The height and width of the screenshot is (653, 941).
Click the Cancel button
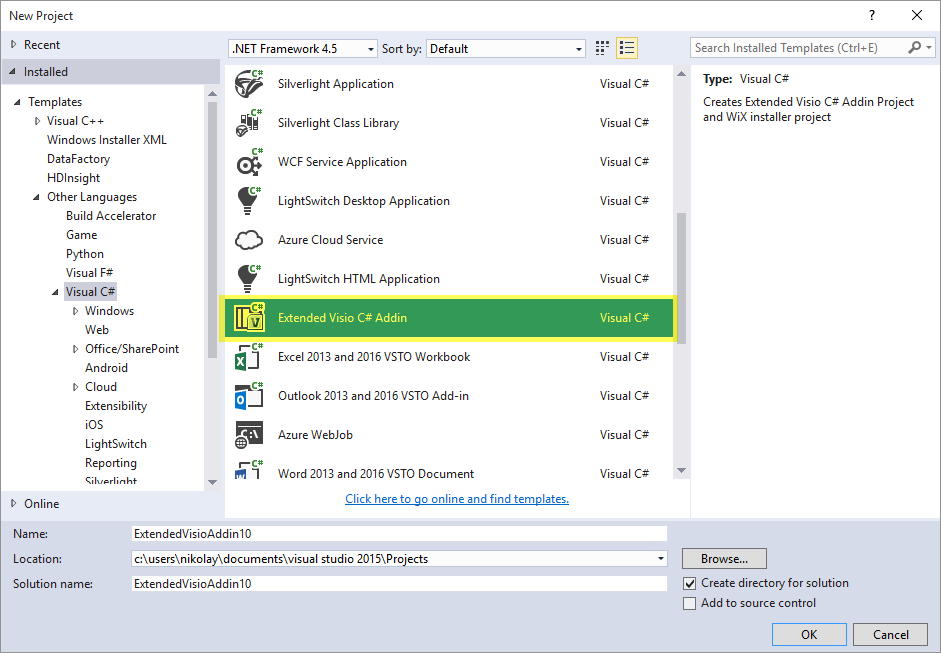click(x=891, y=634)
